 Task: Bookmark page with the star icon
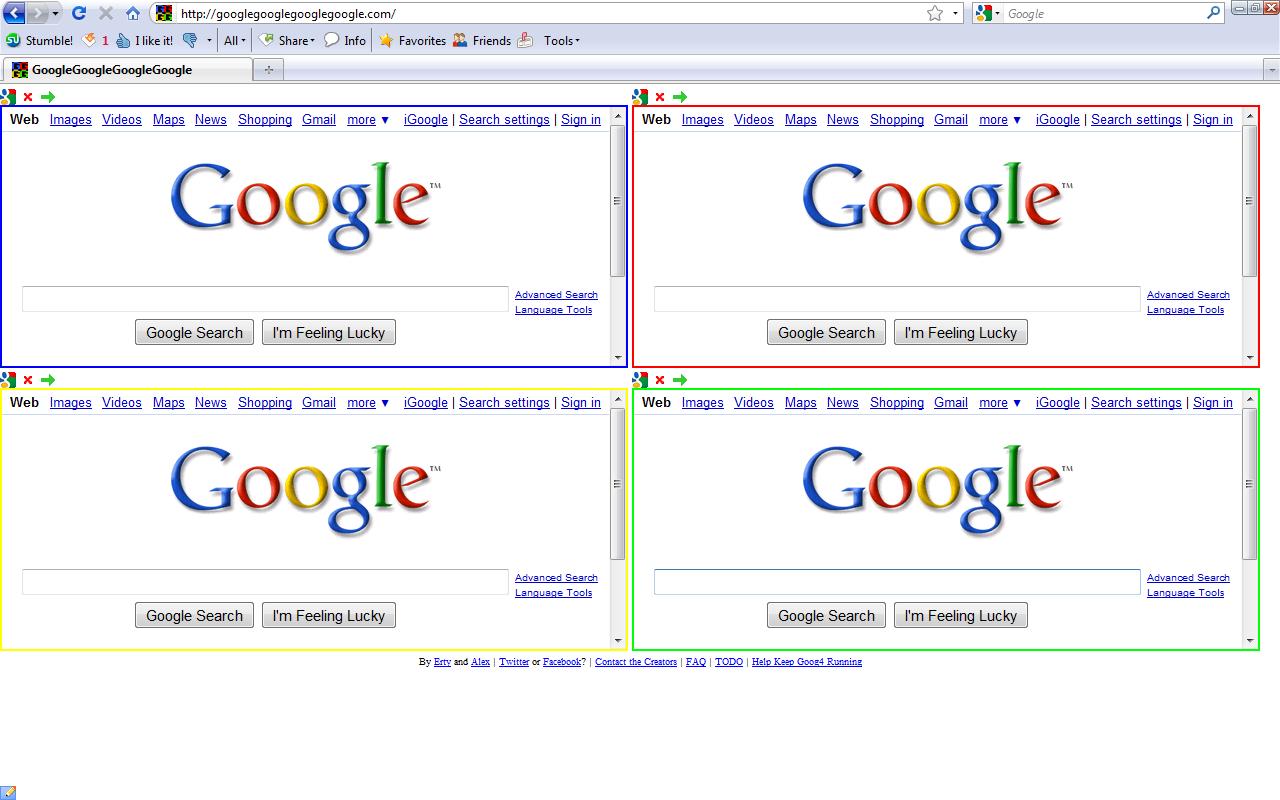(935, 13)
